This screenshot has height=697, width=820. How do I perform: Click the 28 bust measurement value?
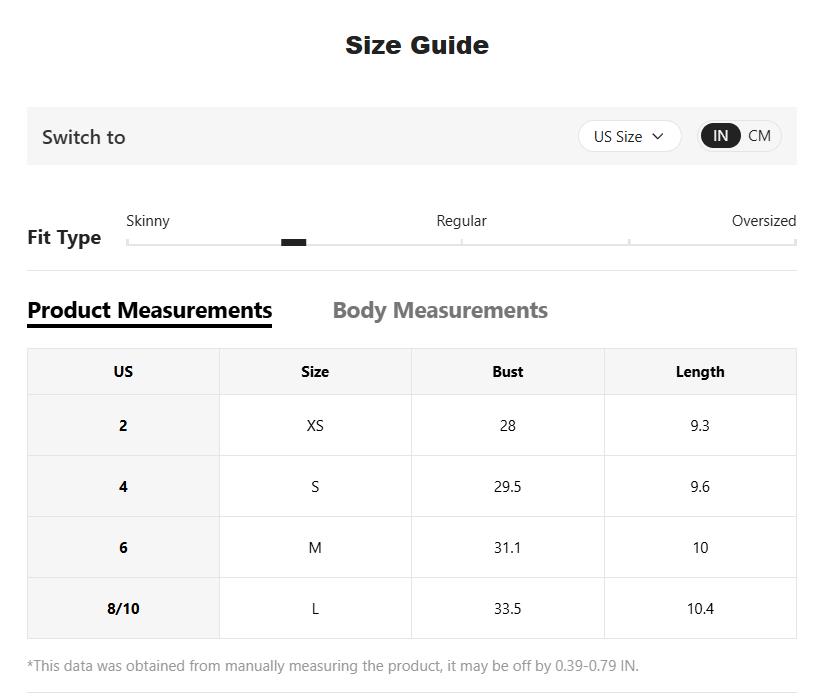(x=508, y=425)
